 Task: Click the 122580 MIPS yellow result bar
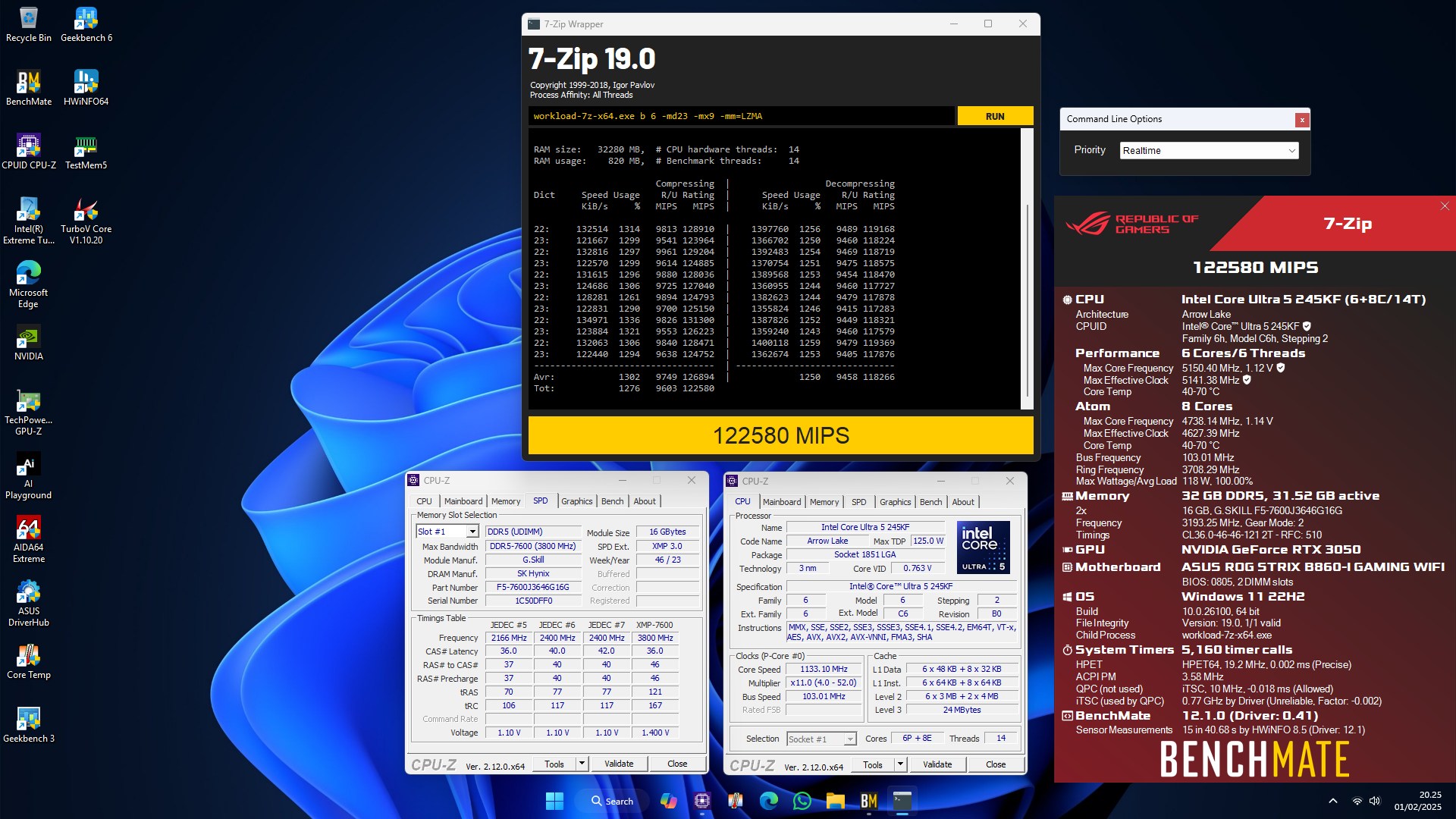pyautogui.click(x=780, y=435)
